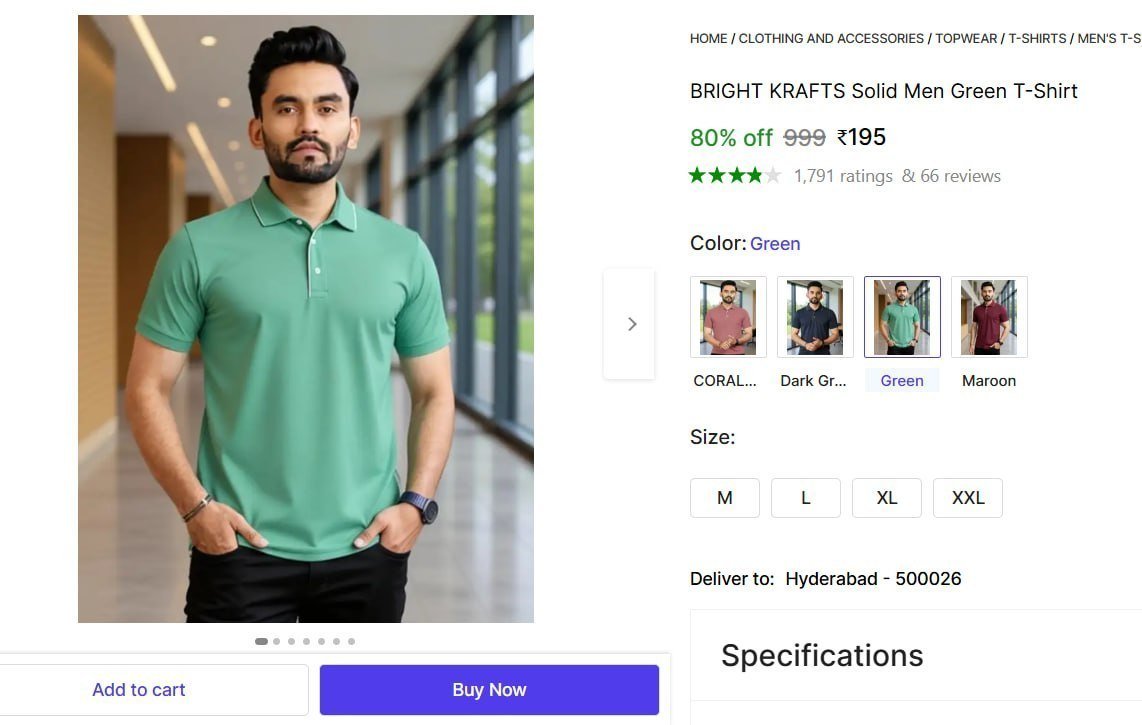Select size M
Image resolution: width=1142 pixels, height=725 pixels.
pyautogui.click(x=724, y=497)
